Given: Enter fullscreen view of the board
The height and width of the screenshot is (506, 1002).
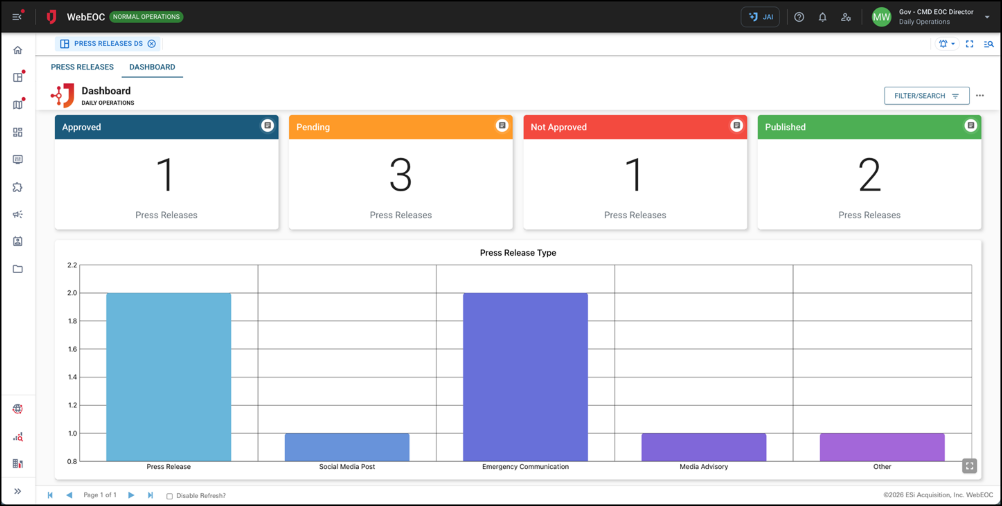Looking at the screenshot, I should [969, 44].
